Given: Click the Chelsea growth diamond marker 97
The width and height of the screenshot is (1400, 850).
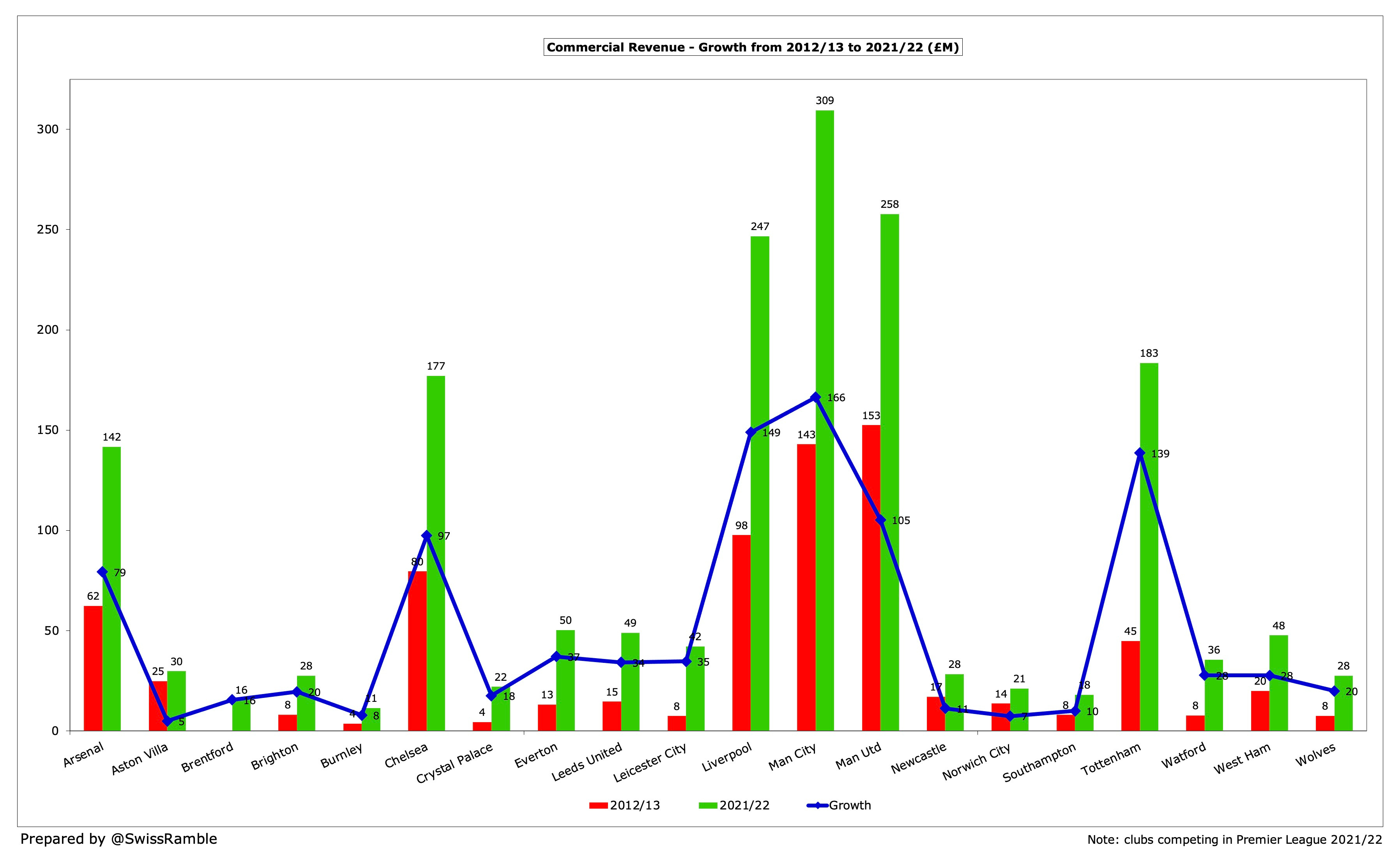Looking at the screenshot, I should [x=427, y=536].
